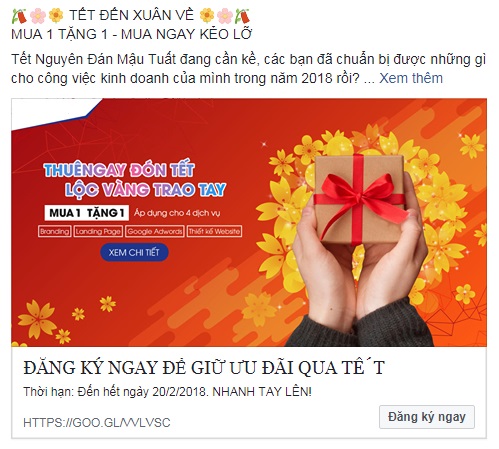Click the gift box with red ribbon
499x449 pixels.
click(x=359, y=199)
